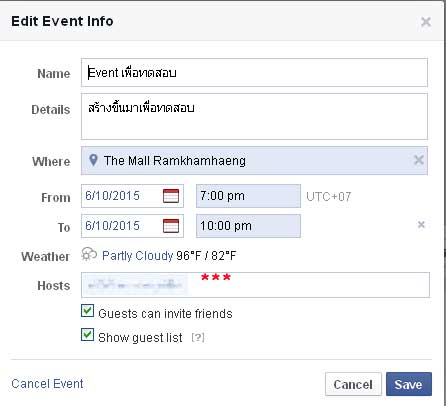The height and width of the screenshot is (406, 446).
Task: Click the From date field 6/10/2015
Action: (122, 196)
